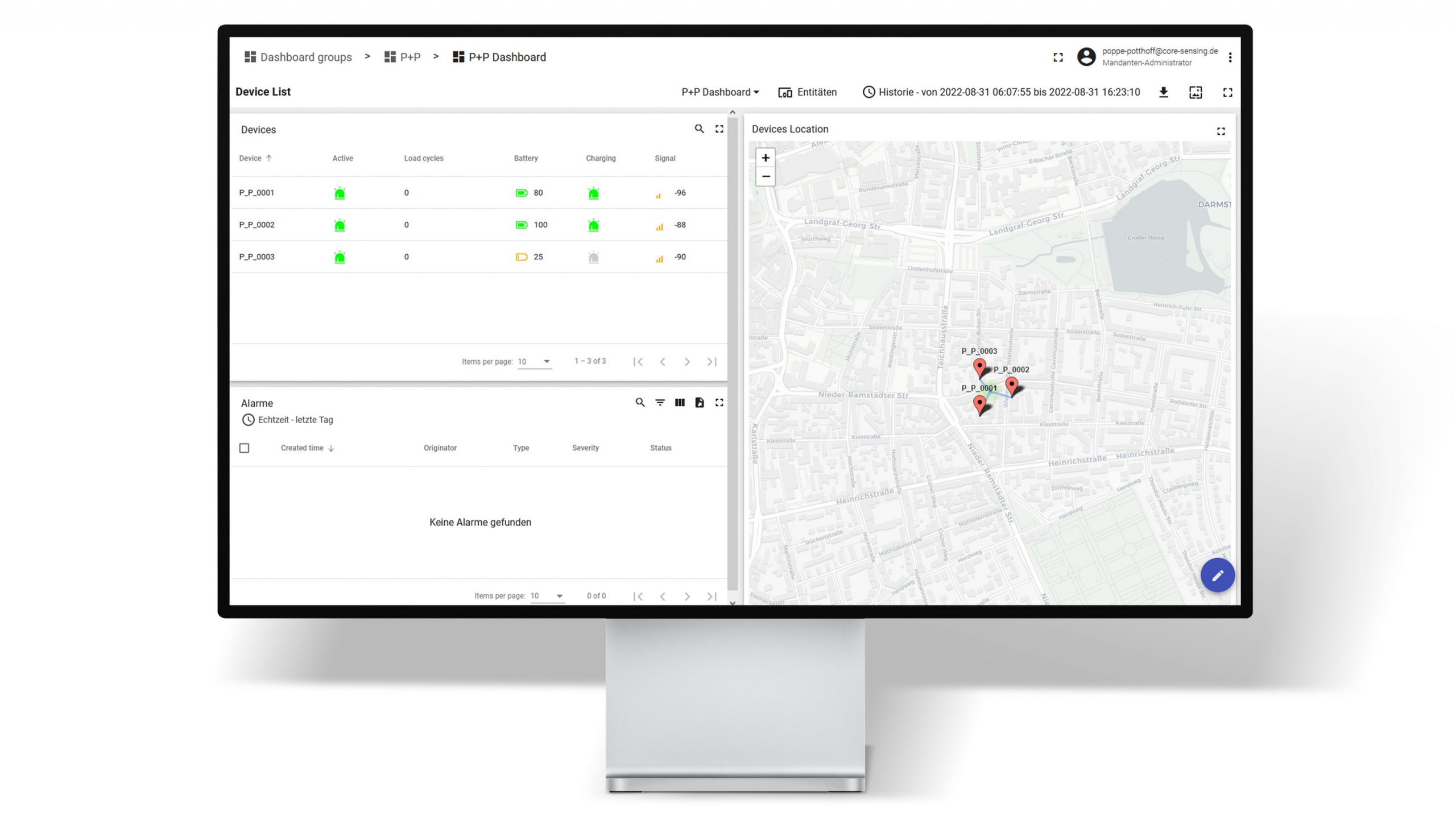
Task: Open the Entitäten button
Action: coord(807,92)
